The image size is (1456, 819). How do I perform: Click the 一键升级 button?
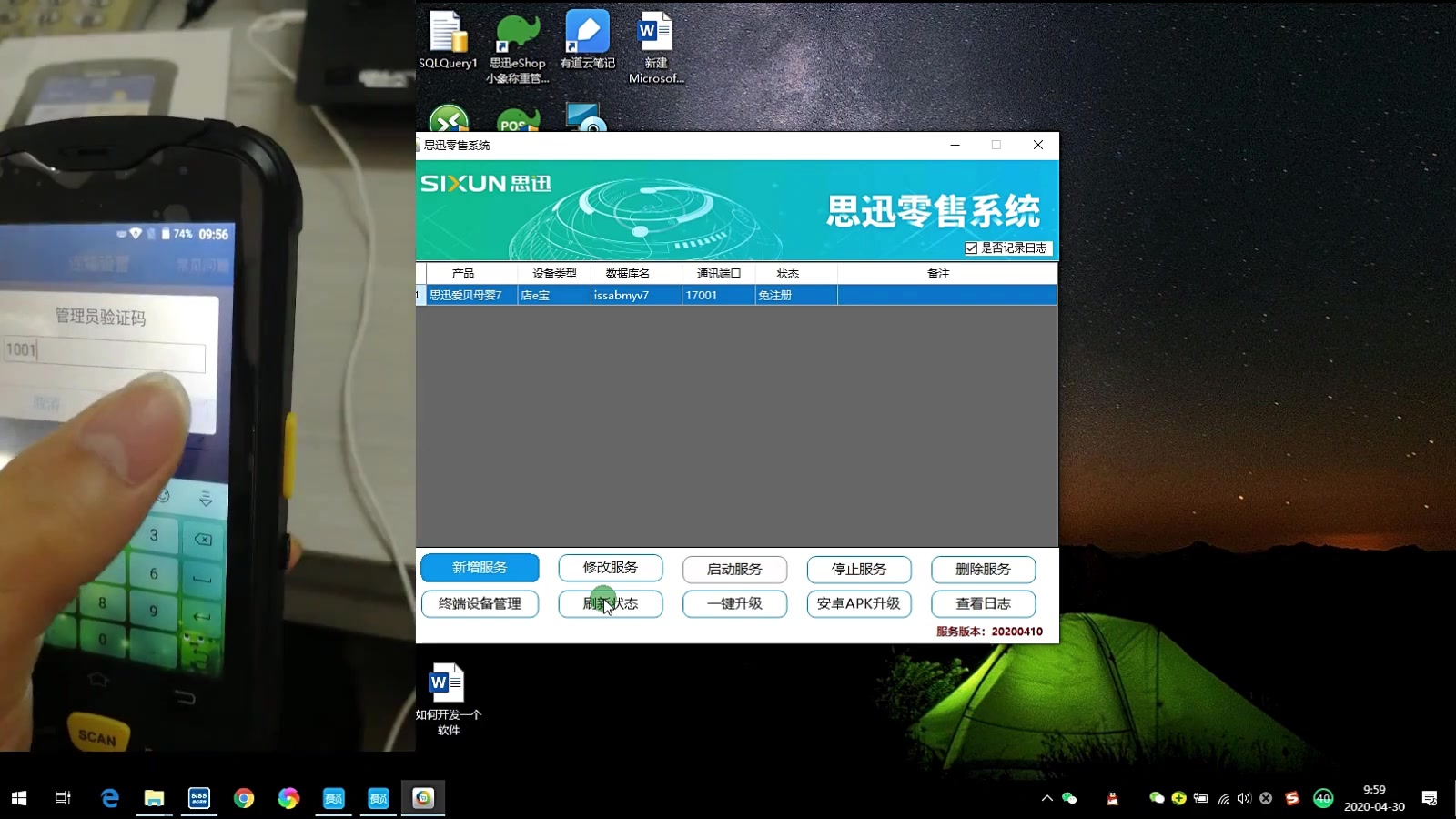[x=734, y=603]
